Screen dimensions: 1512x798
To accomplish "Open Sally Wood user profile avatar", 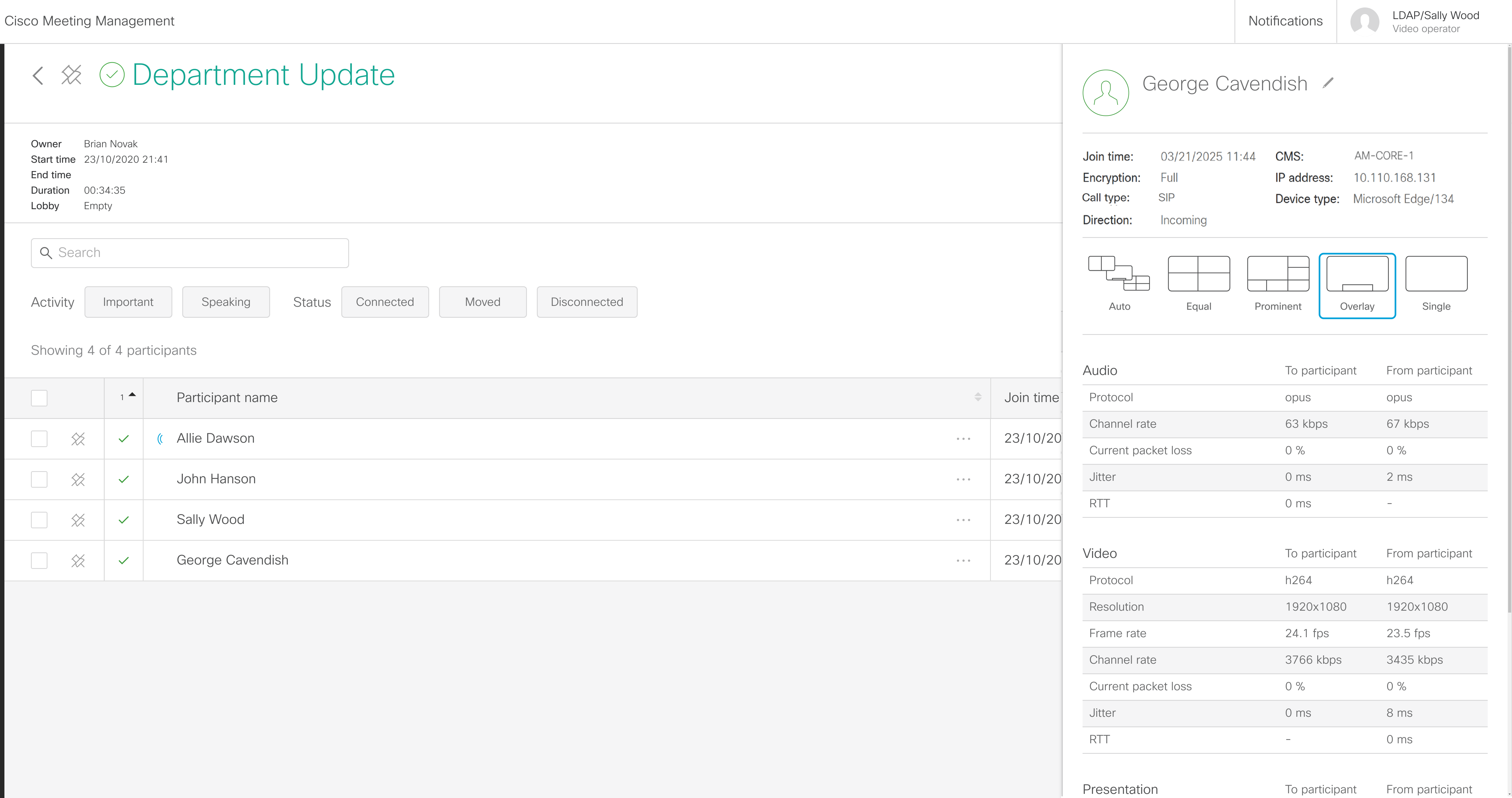I will tap(1365, 22).
